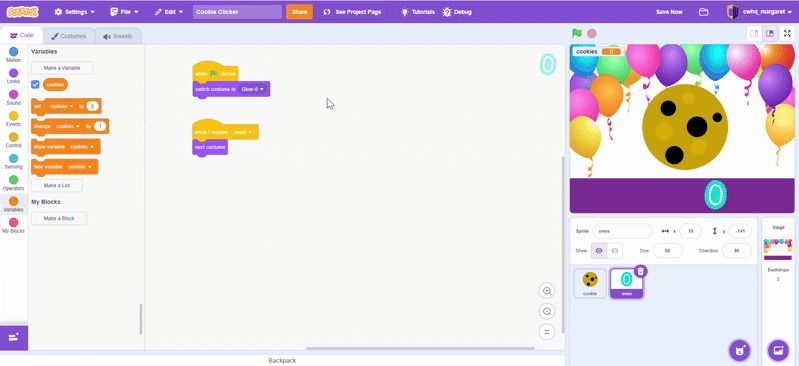Open the My Stuff folder icon

703,12
